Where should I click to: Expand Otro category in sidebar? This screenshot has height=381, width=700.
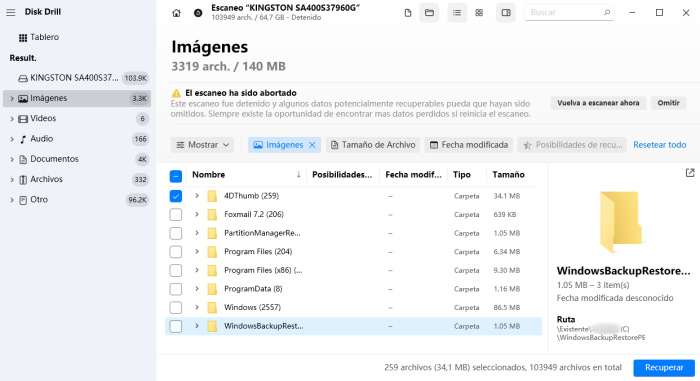[12, 200]
